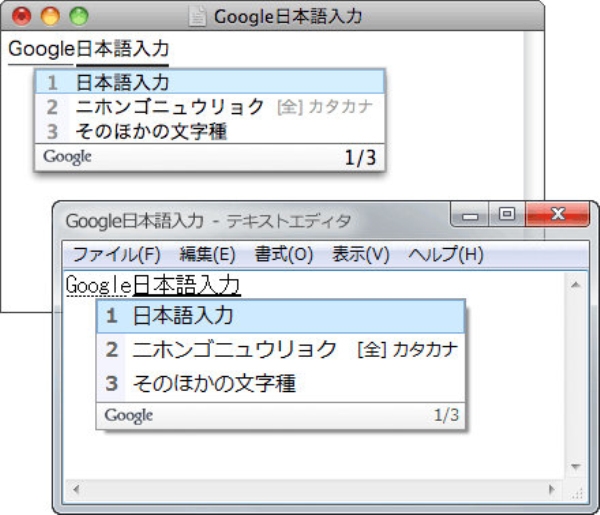The image size is (600, 515).
Task: Open the 書式(O) menu
Action: click(284, 254)
